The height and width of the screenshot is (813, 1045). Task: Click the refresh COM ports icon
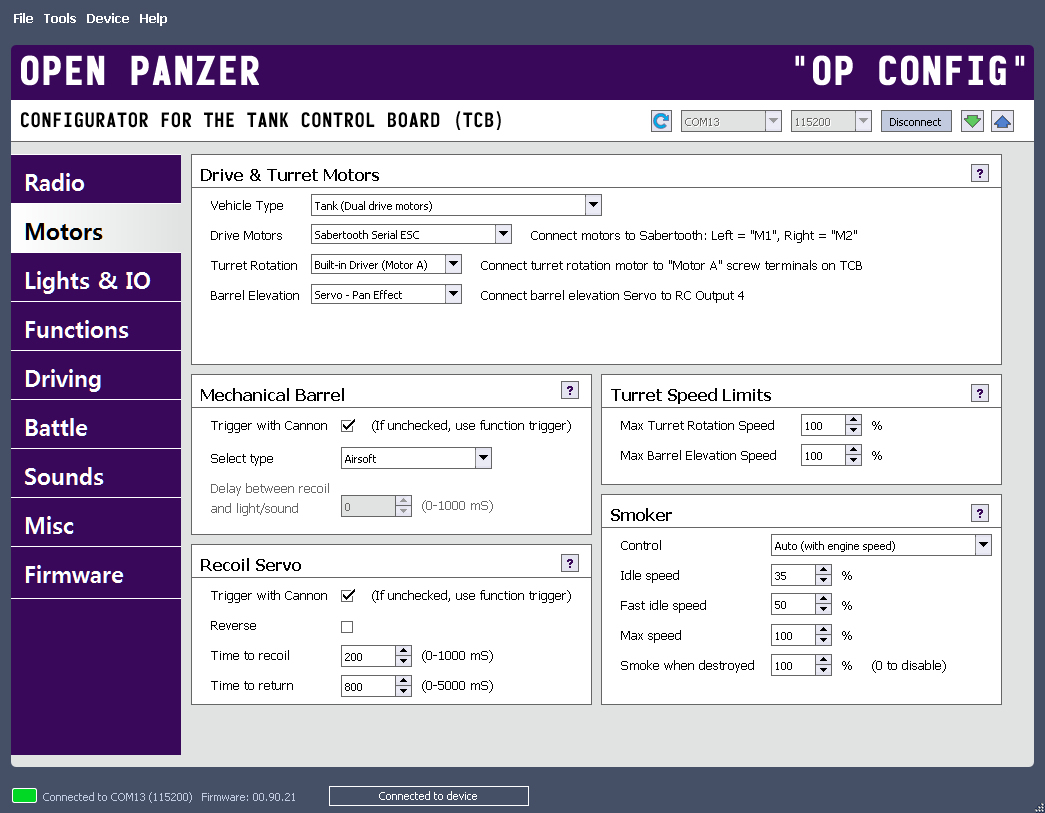tap(661, 122)
